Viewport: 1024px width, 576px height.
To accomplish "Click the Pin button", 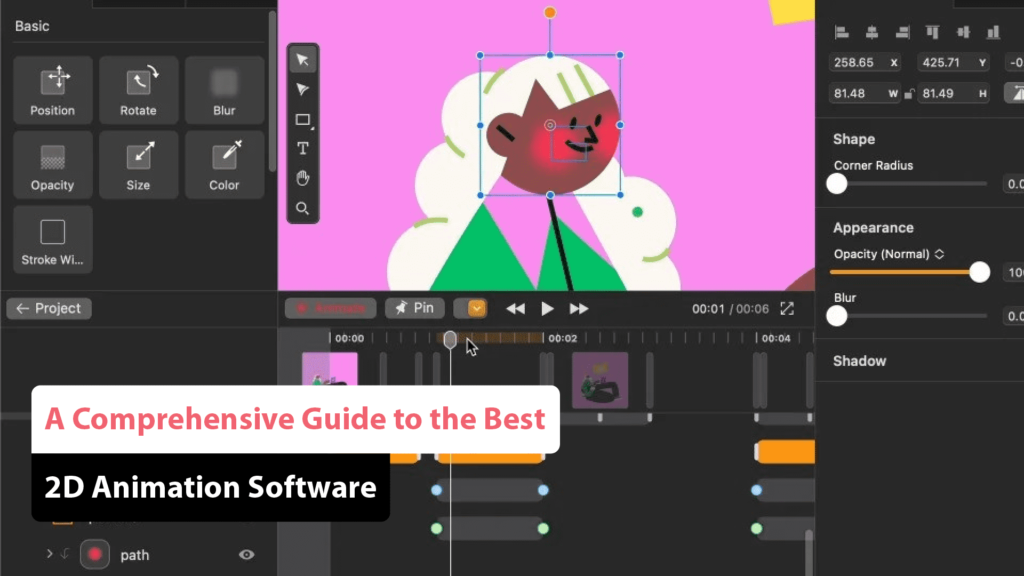I will [415, 308].
